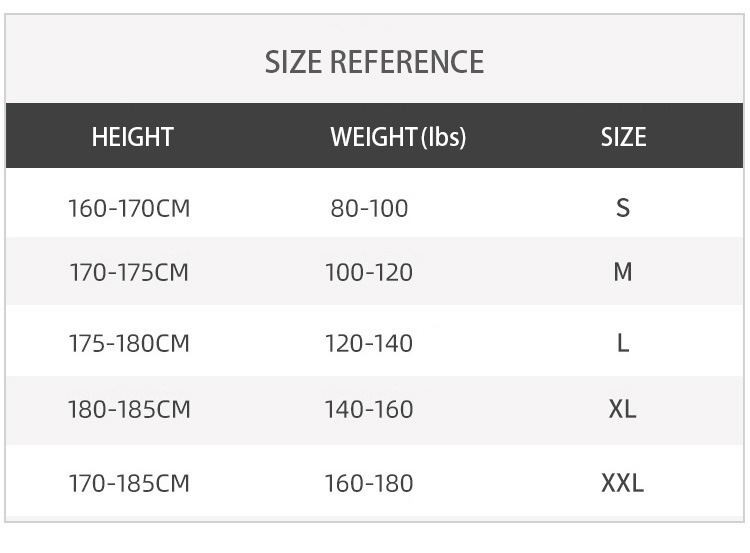This screenshot has height=553, width=750.
Task: Click the dark header bar of table
Action: [x=375, y=135]
